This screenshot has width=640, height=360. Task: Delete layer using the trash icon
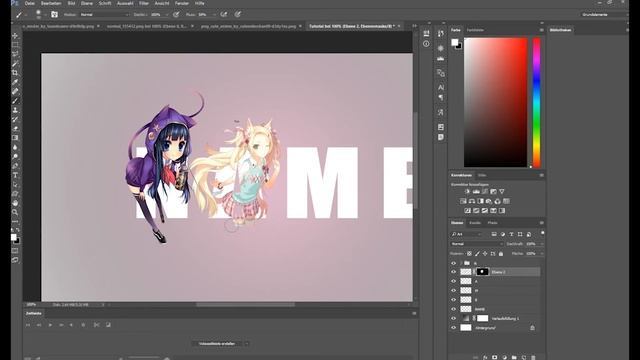coord(533,357)
